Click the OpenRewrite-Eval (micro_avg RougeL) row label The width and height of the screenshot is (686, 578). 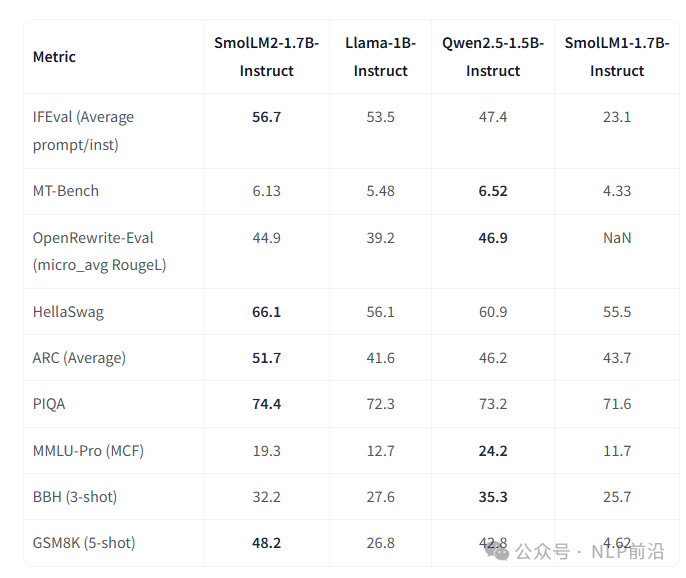point(99,251)
